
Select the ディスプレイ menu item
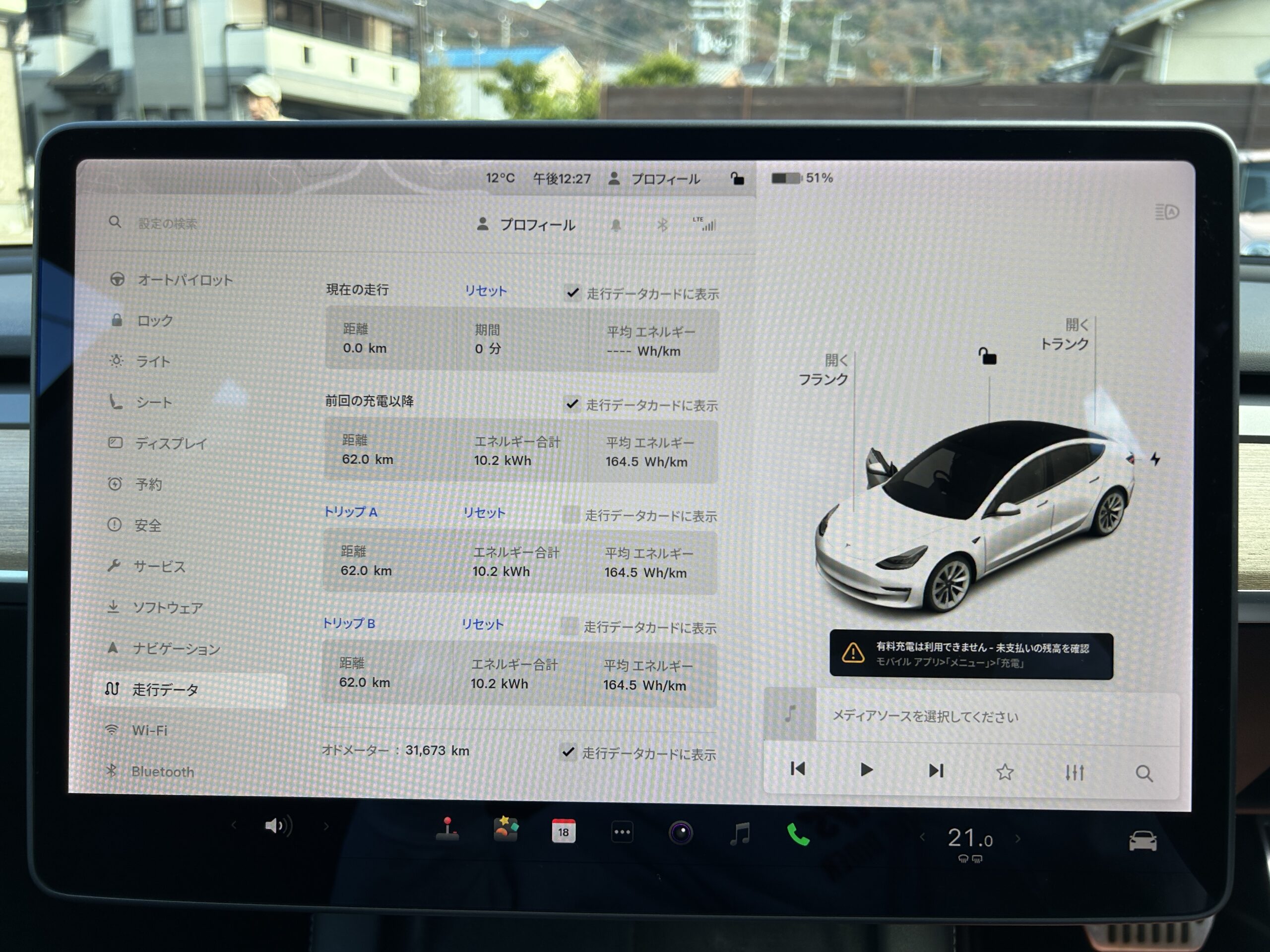[171, 443]
